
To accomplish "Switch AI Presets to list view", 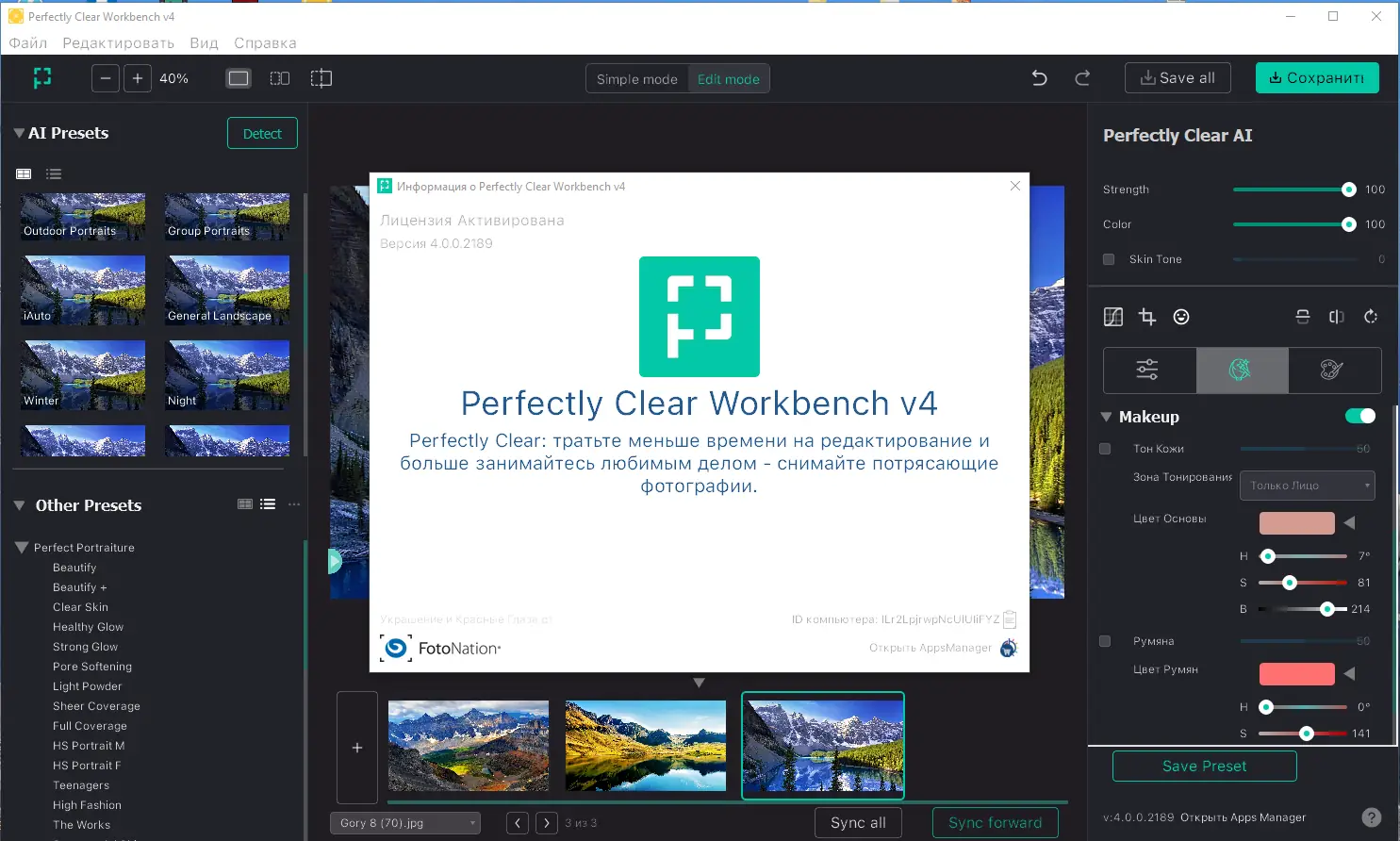I will click(x=54, y=173).
